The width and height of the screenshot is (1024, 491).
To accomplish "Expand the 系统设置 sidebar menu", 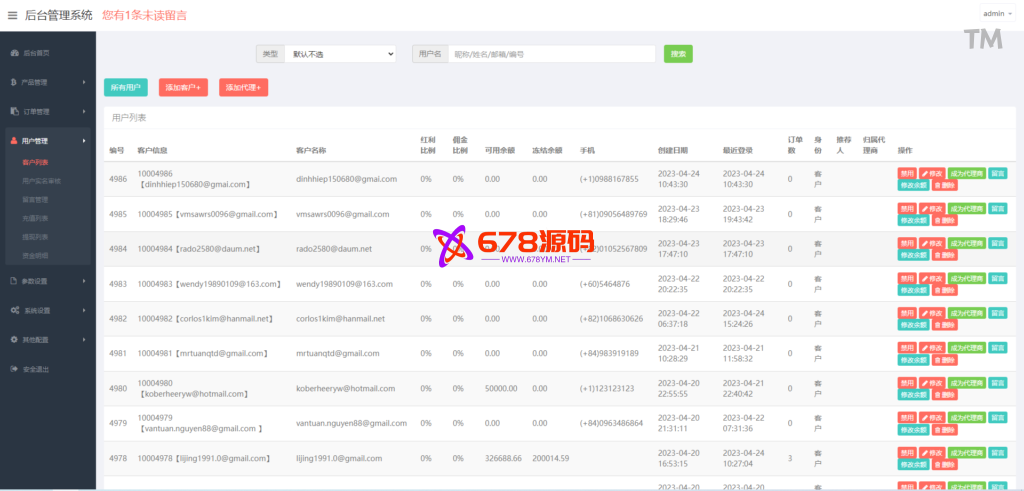I will pos(46,310).
